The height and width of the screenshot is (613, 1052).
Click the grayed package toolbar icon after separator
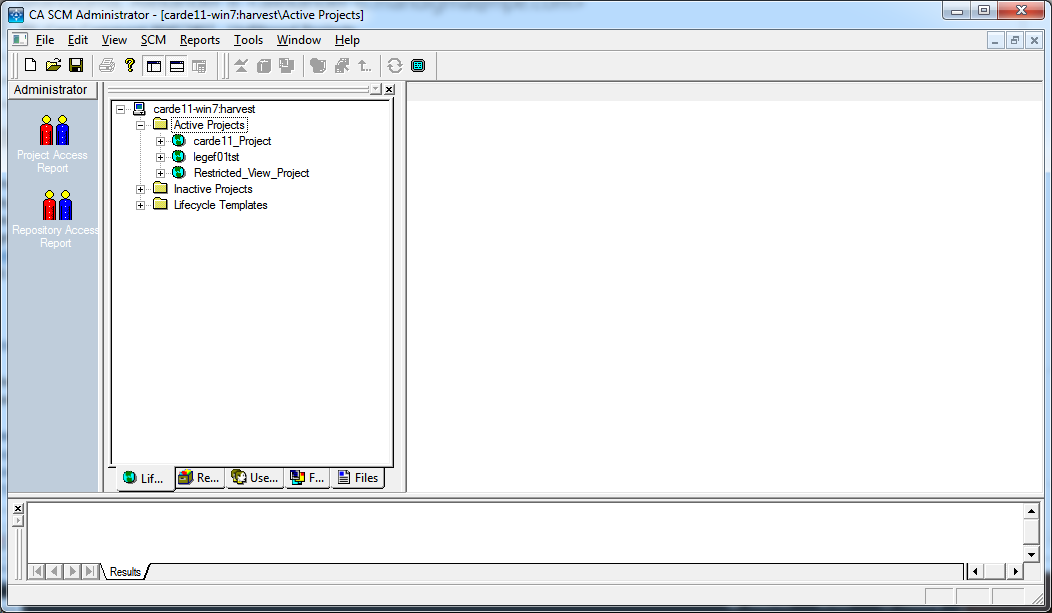click(x=318, y=66)
